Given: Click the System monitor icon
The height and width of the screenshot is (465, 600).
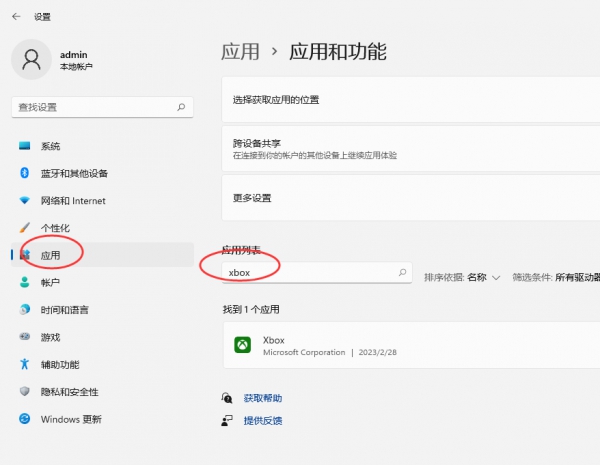Looking at the screenshot, I should [x=24, y=146].
